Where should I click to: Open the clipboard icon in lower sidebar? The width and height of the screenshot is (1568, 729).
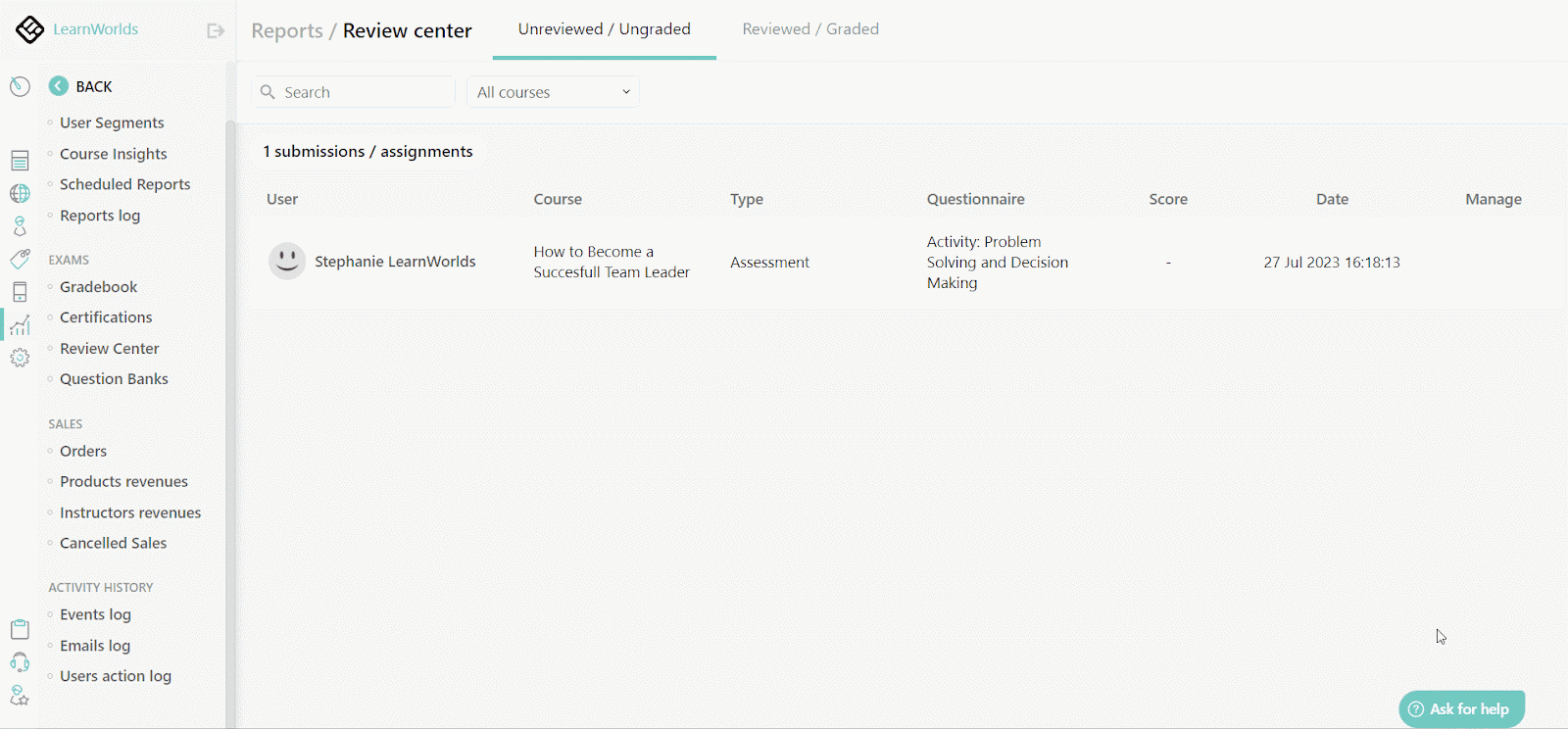20,629
